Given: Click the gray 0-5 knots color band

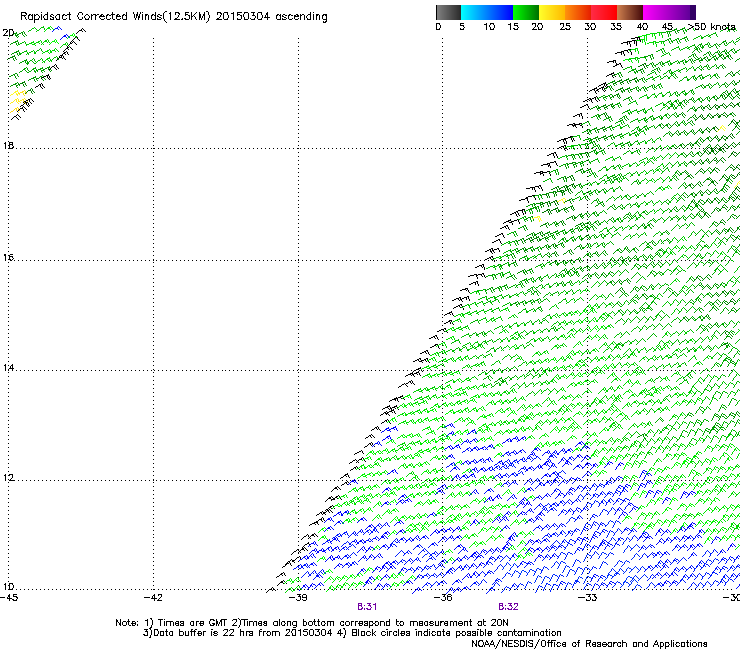Looking at the screenshot, I should [448, 12].
